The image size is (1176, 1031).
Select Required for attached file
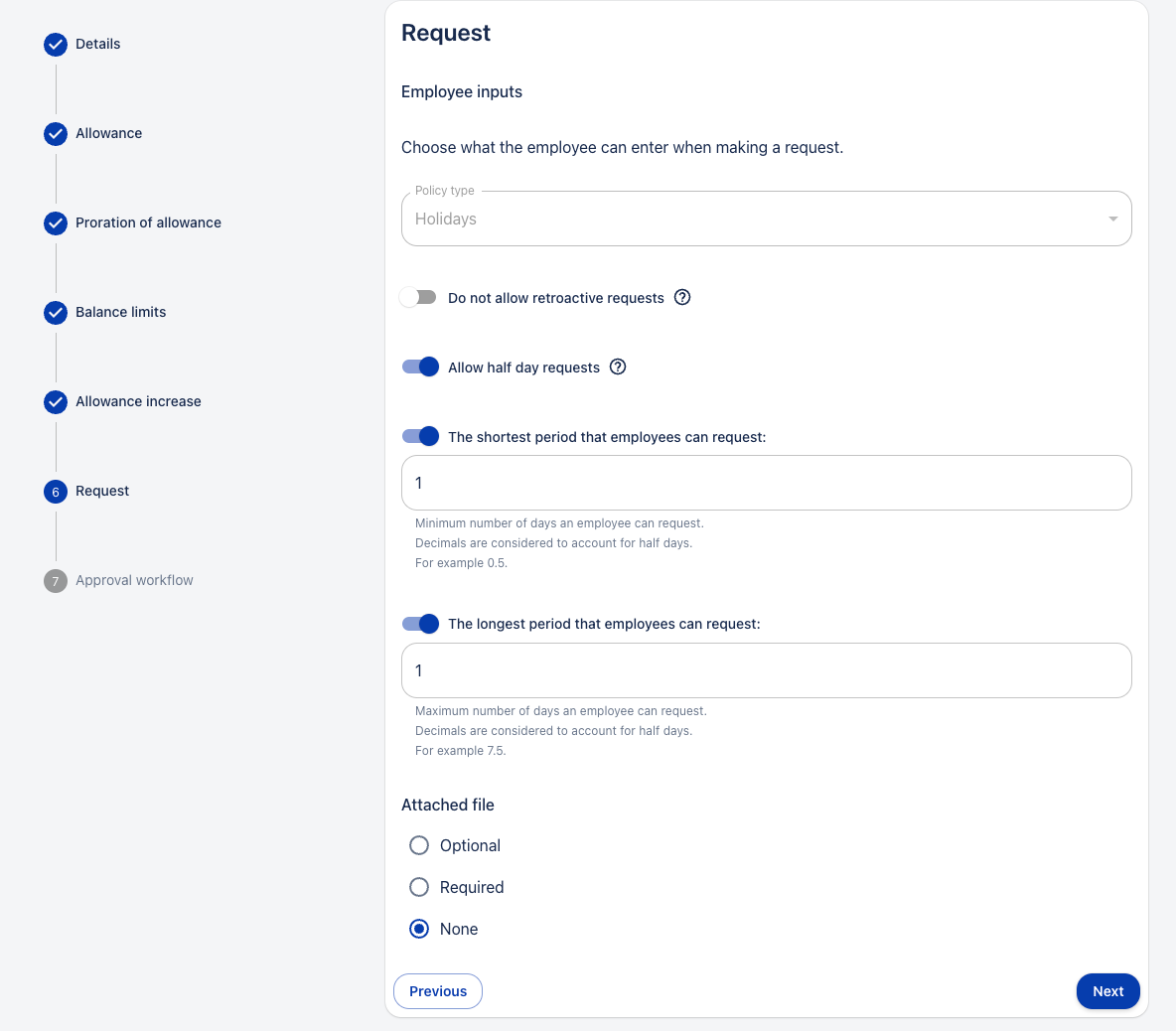(x=419, y=887)
